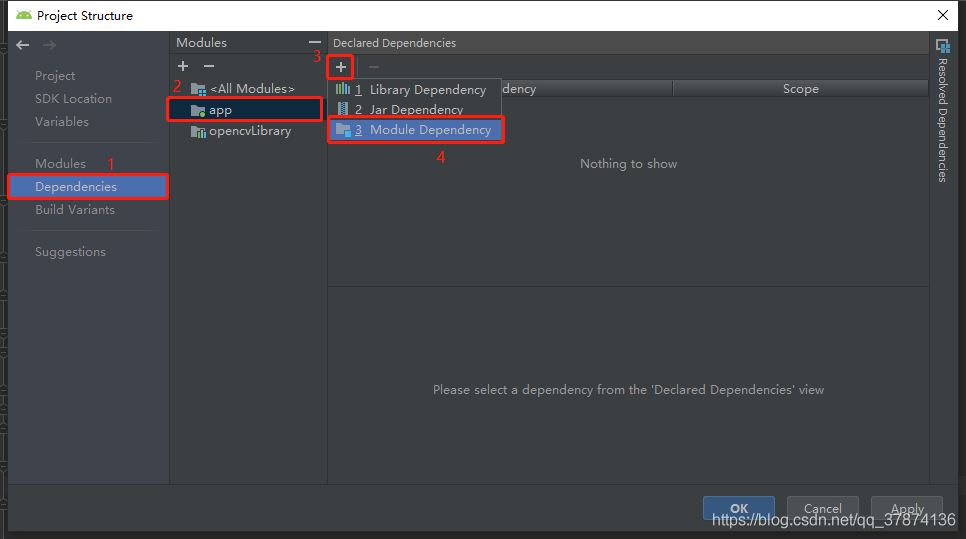
Task: Choose Module Dependency from popup
Action: click(x=416, y=130)
